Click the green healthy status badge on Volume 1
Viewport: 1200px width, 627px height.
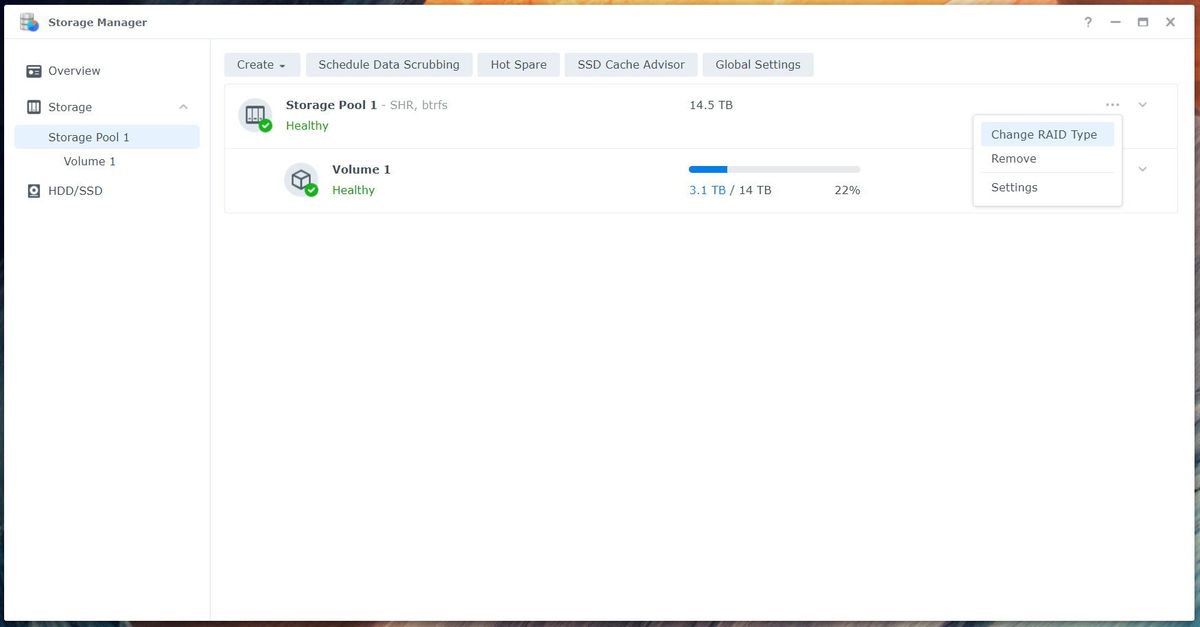pos(309,189)
